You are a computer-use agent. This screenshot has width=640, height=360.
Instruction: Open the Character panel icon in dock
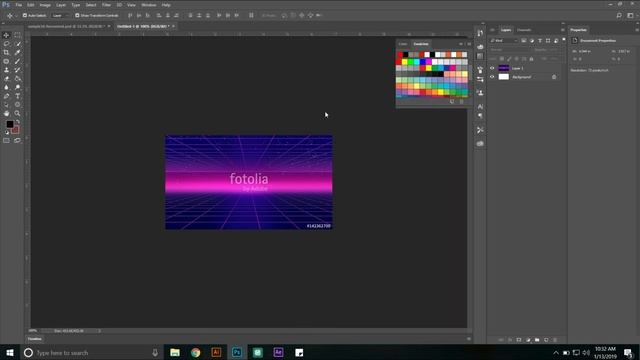480,107
